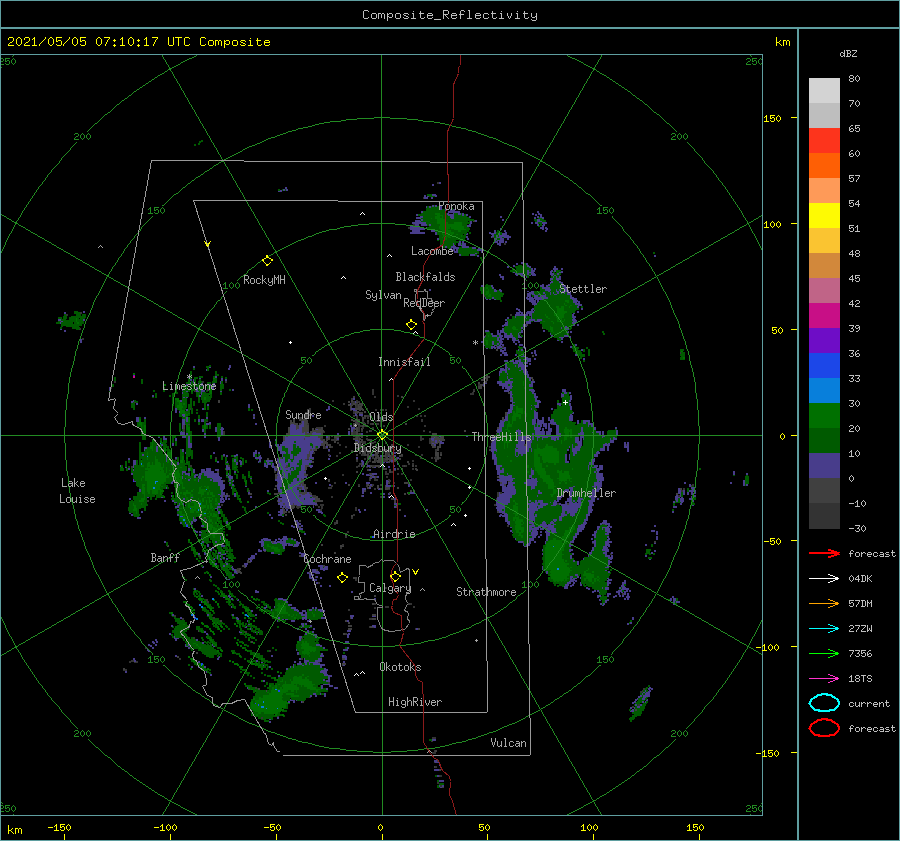Click the Limestone label
This screenshot has height=841, width=900.
tap(189, 386)
